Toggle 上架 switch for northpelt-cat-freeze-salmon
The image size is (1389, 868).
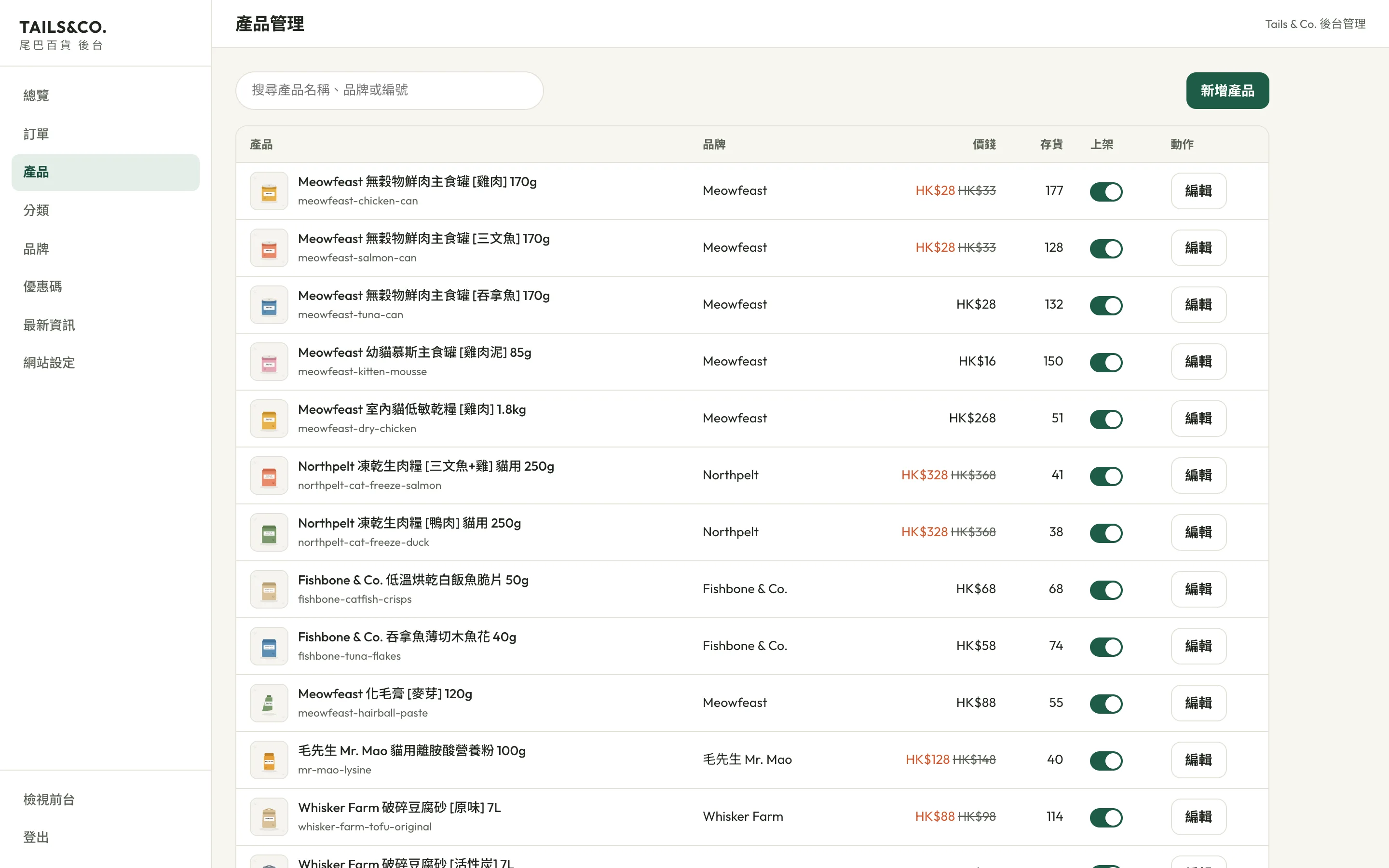(x=1105, y=476)
